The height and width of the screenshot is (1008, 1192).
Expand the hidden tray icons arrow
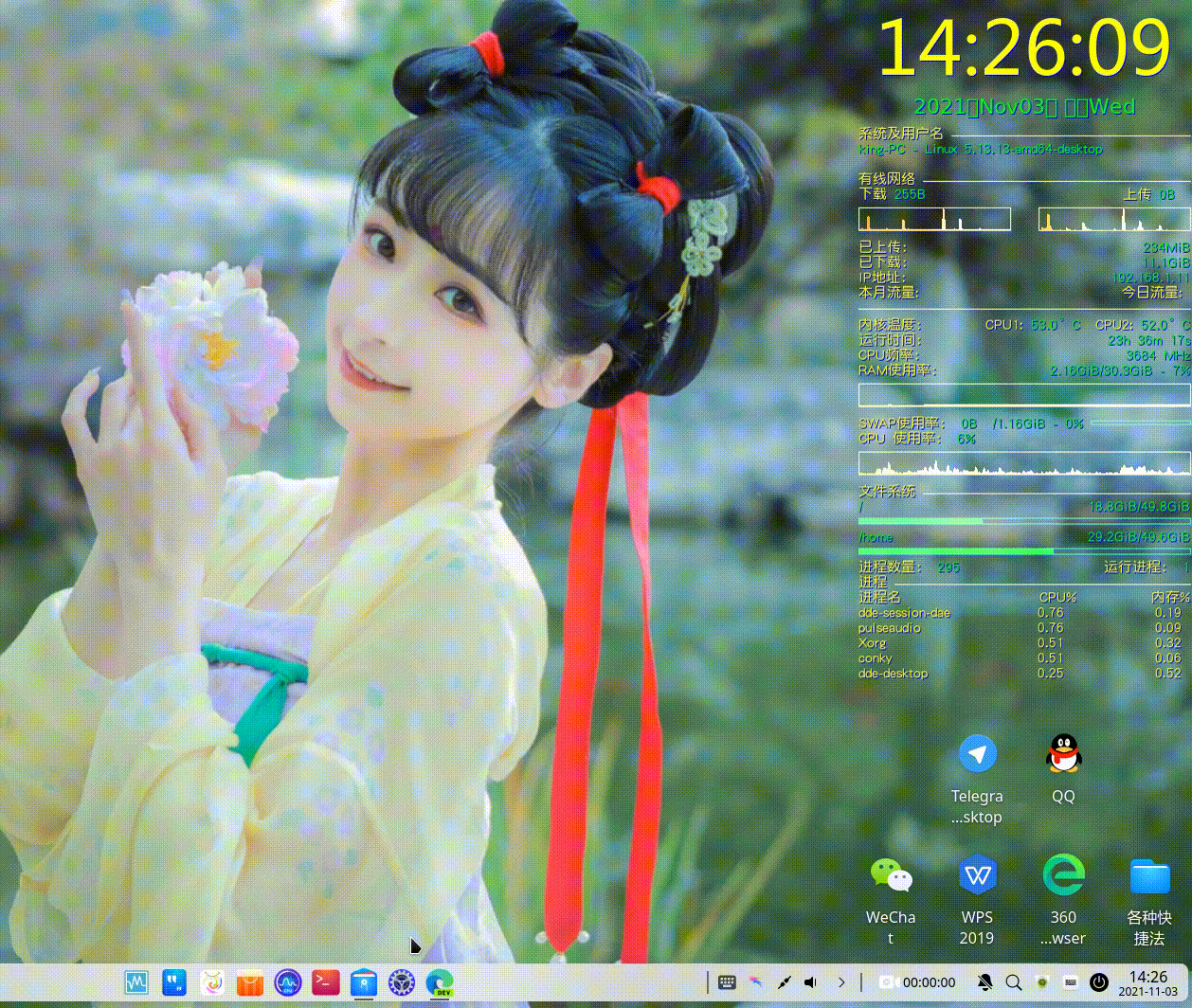[x=840, y=982]
